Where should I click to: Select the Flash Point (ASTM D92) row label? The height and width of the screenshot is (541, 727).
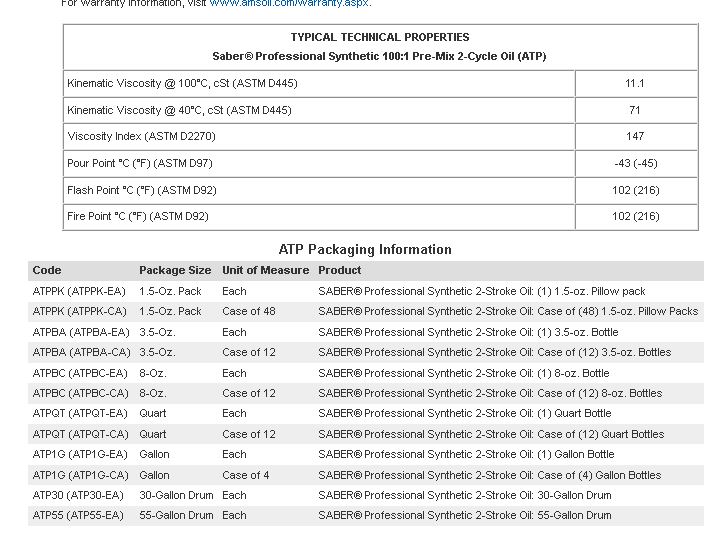click(142, 190)
